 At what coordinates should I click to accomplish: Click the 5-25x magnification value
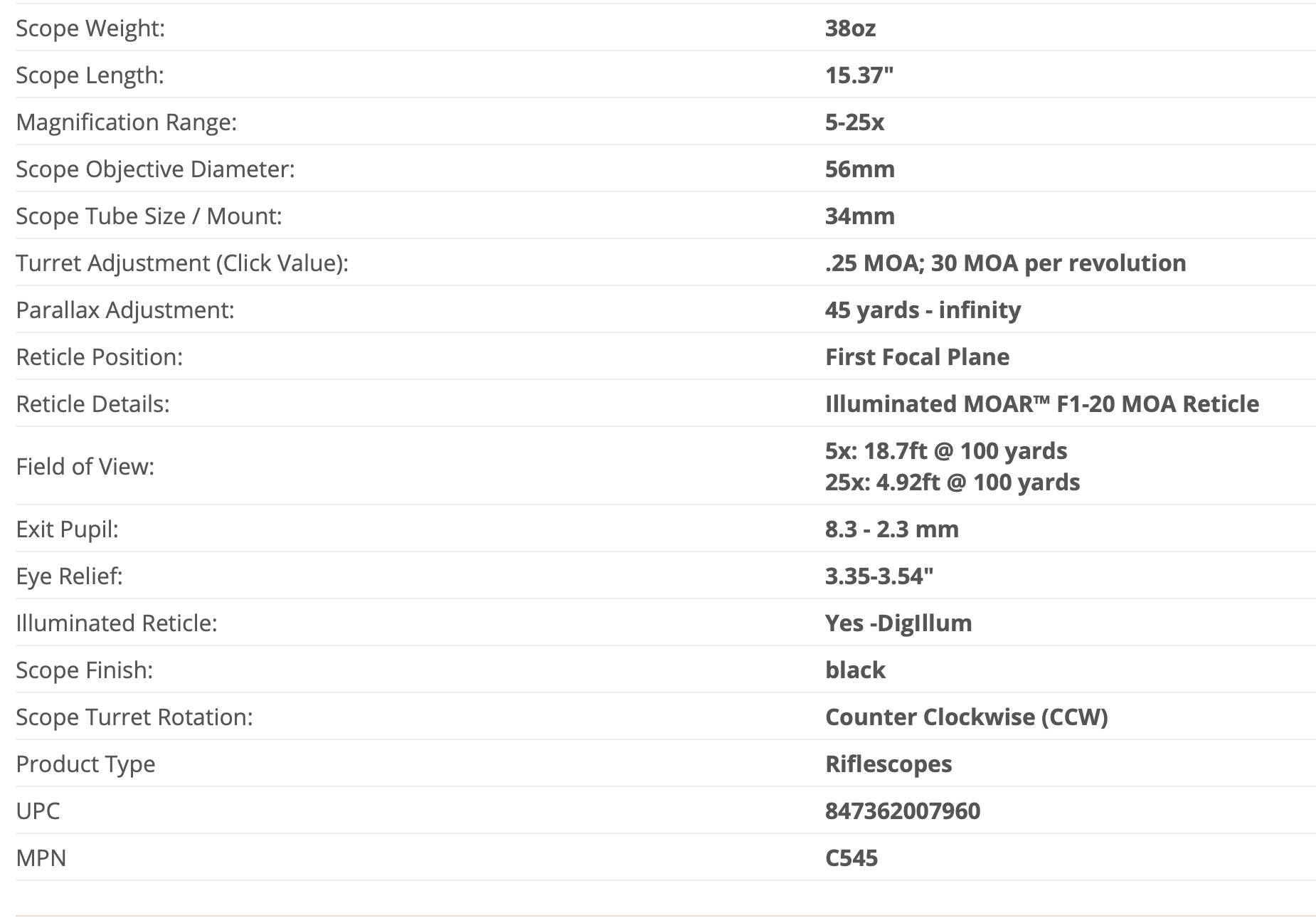pos(854,122)
